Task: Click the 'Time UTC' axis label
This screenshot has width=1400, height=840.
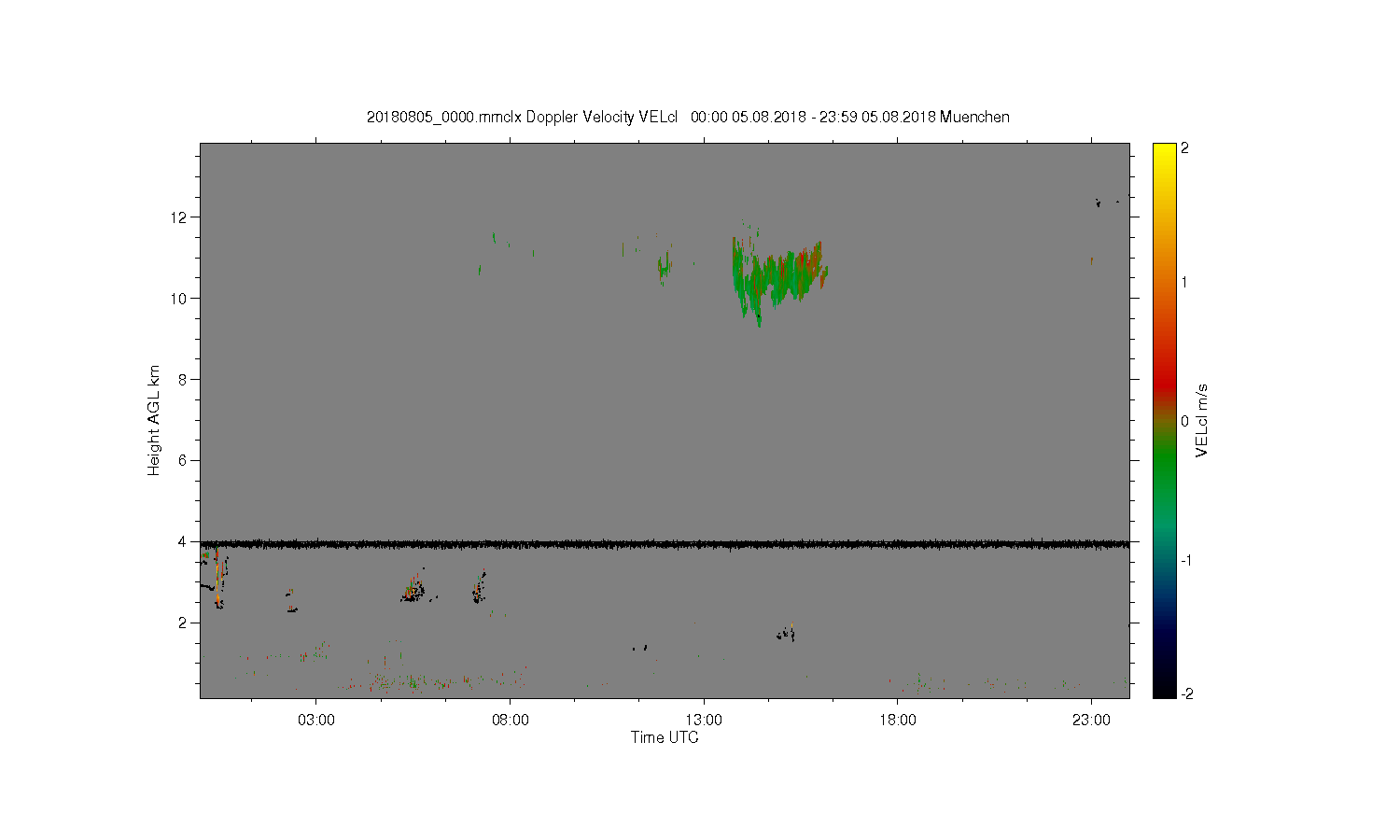Action: click(665, 737)
